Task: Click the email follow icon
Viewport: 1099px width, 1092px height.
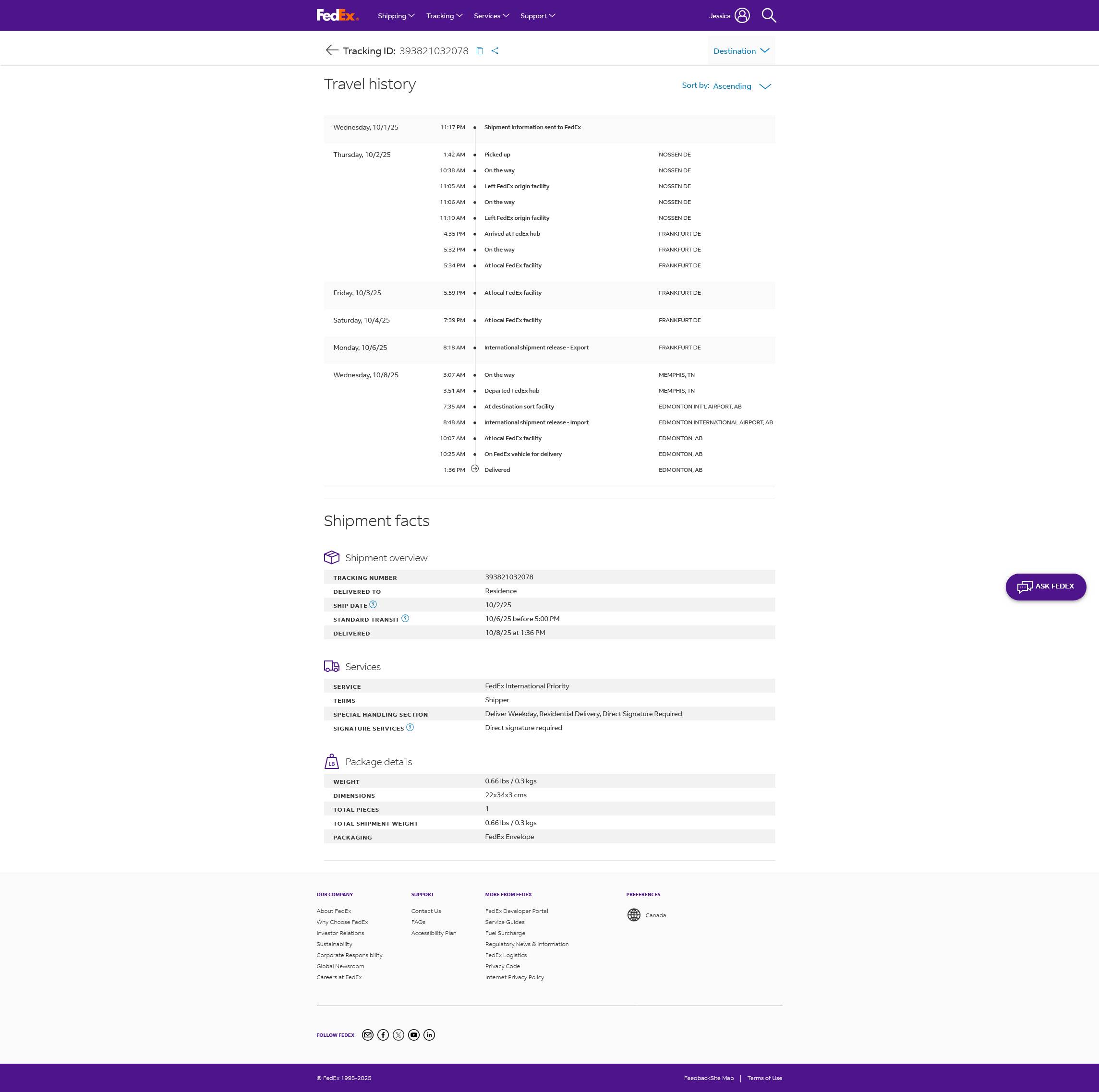Action: coord(368,1034)
